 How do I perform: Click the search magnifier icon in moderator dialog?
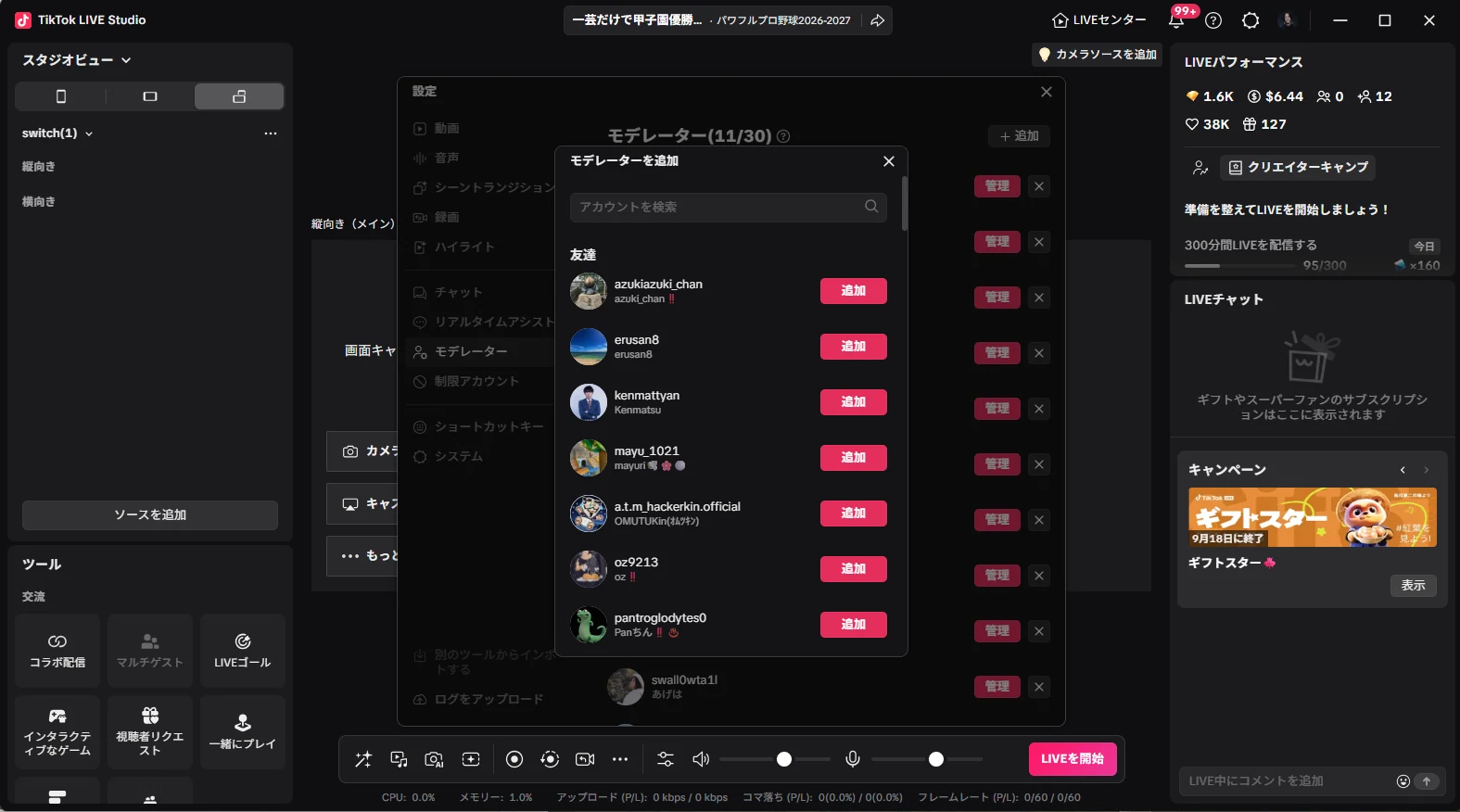871,207
